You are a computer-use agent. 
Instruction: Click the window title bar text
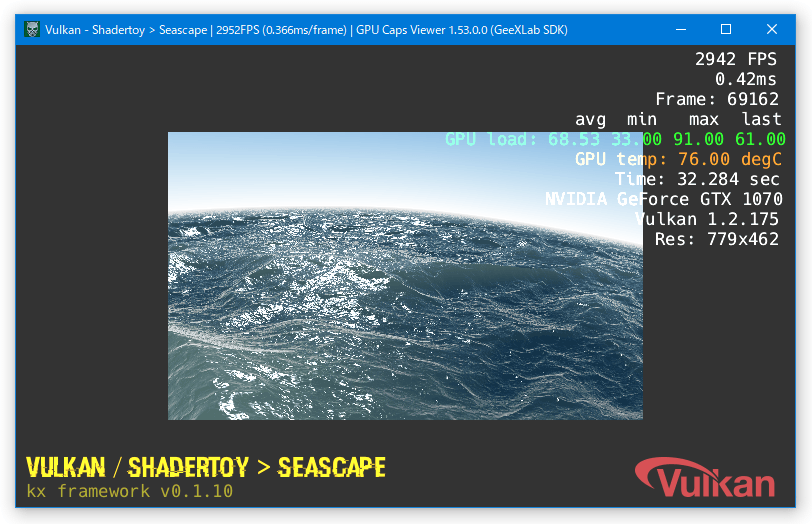(x=306, y=30)
